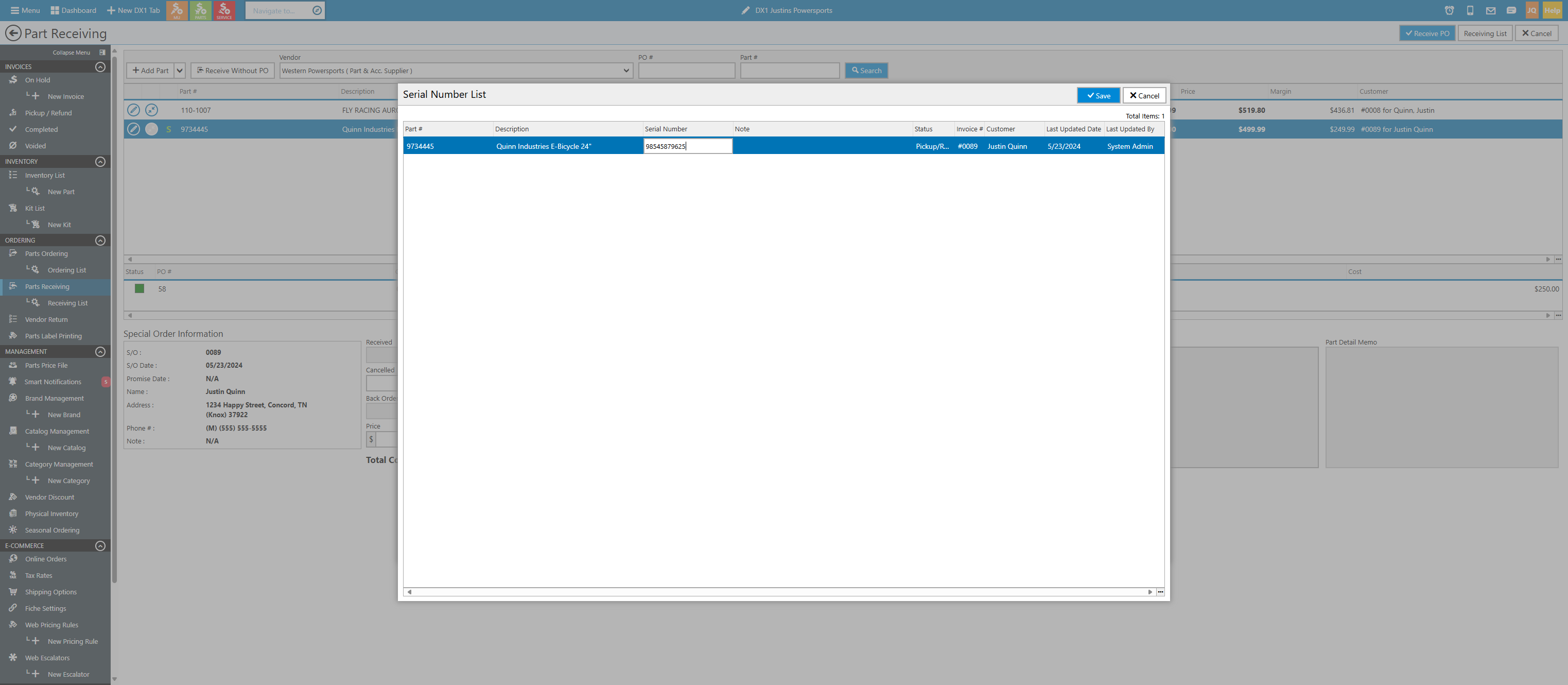Click the Search button
The height and width of the screenshot is (685, 1568).
[x=866, y=71]
